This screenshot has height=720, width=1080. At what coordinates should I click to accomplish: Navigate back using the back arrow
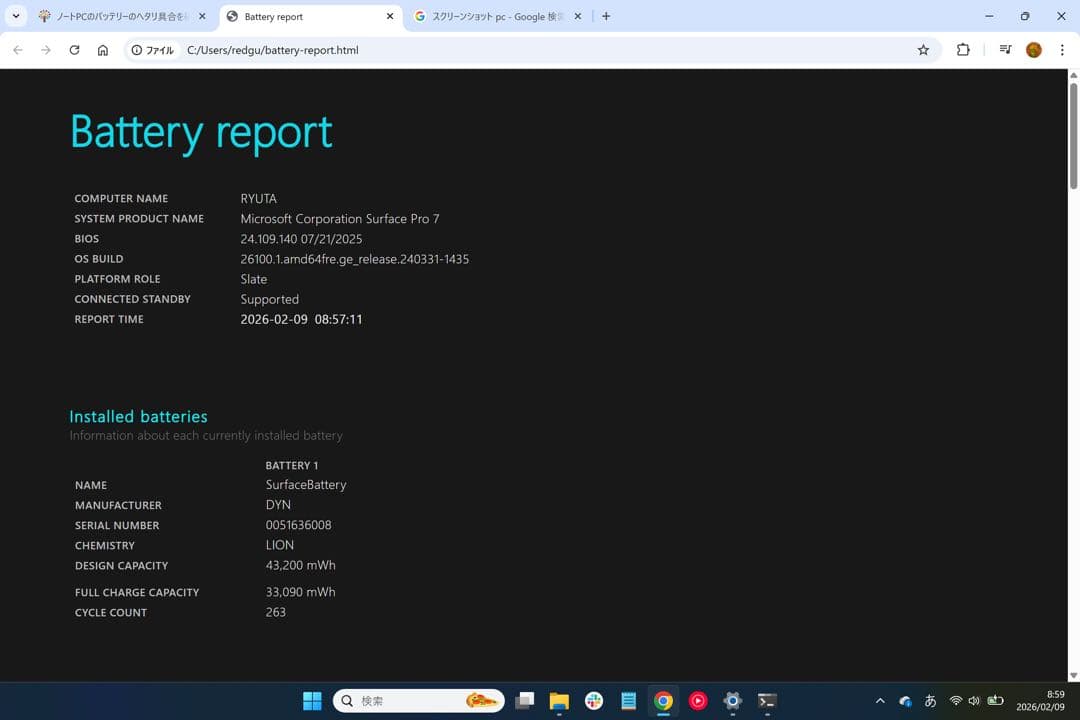click(17, 49)
